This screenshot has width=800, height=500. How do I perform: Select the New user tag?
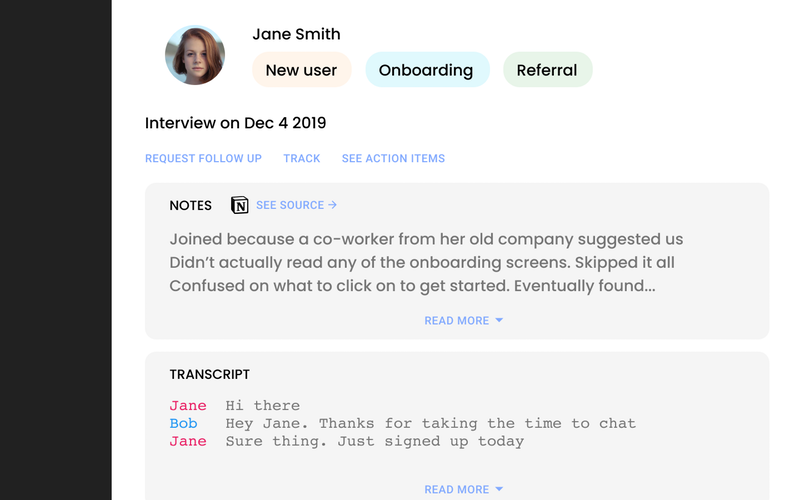[x=302, y=70]
